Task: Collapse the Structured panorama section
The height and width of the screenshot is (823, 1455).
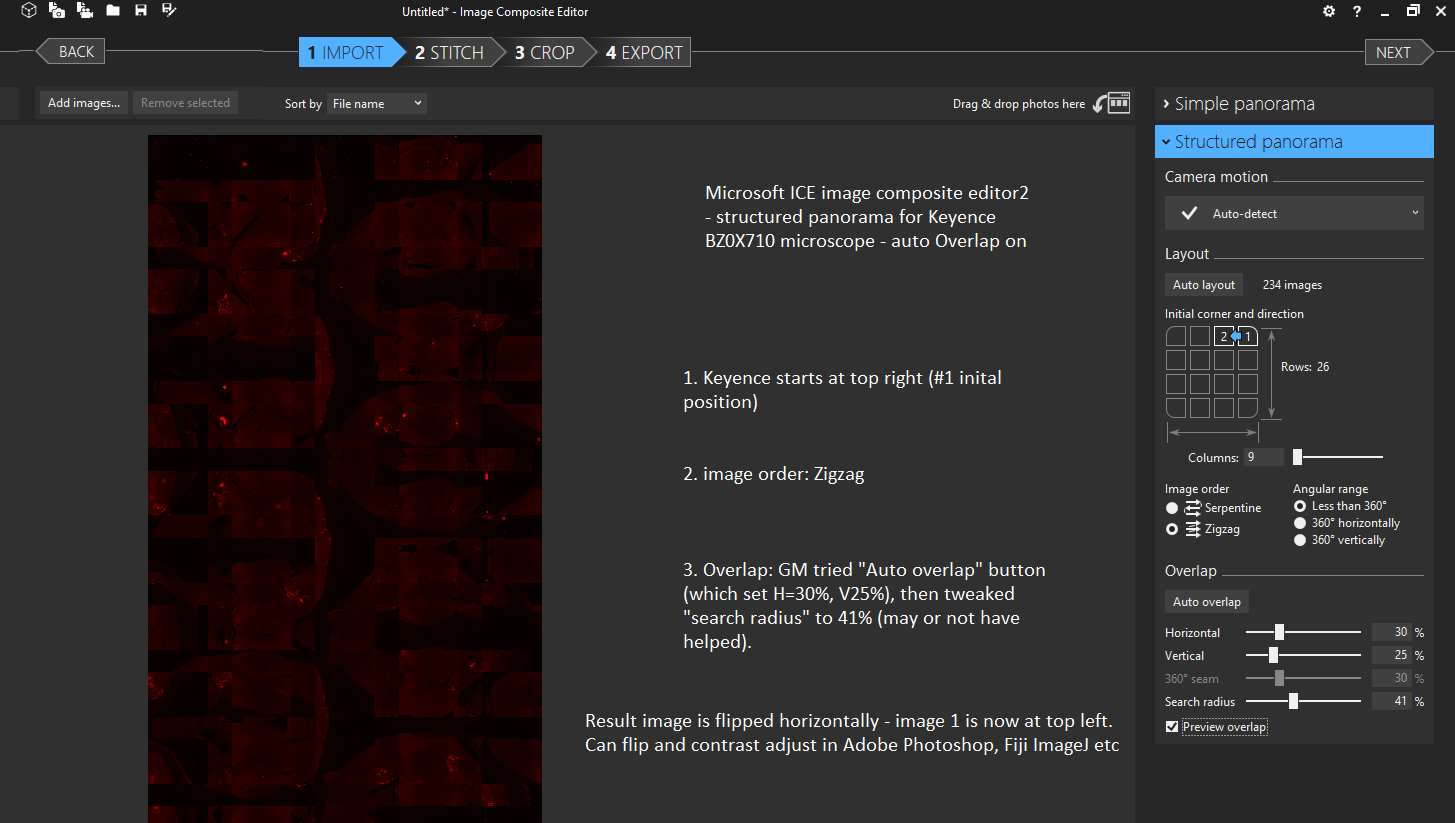Action: click(x=1294, y=142)
